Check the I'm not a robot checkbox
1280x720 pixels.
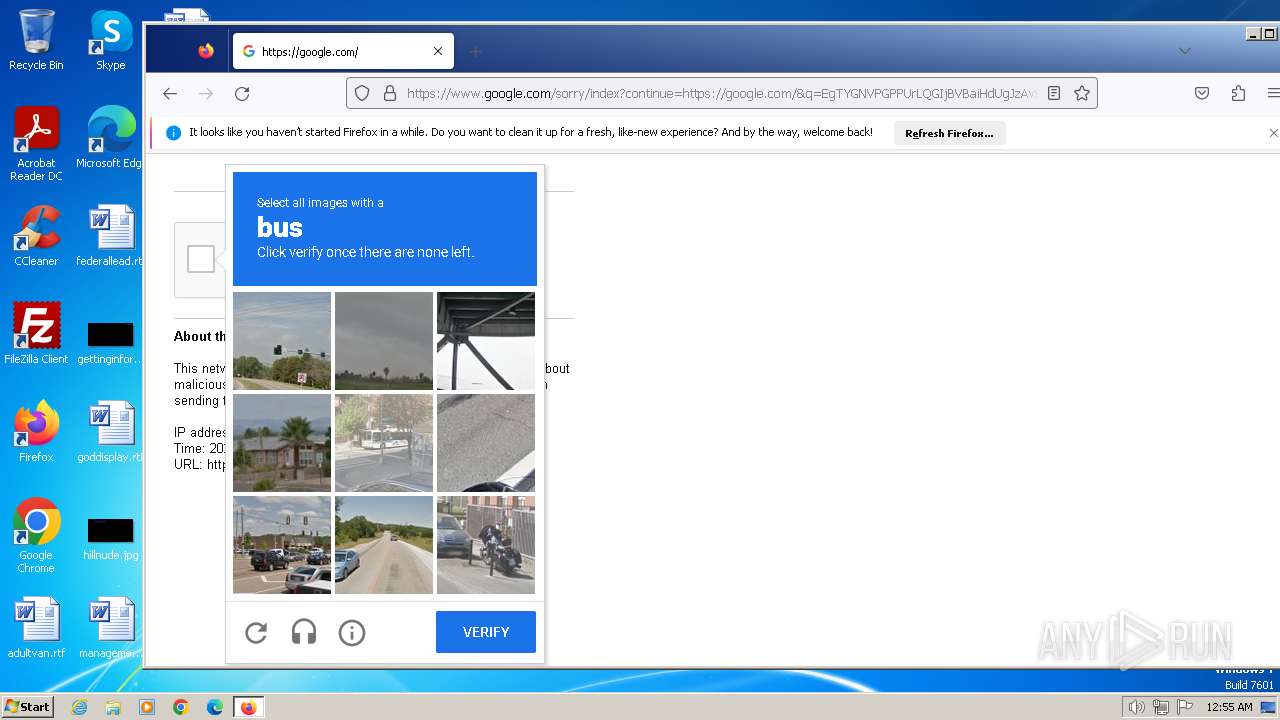pos(201,259)
